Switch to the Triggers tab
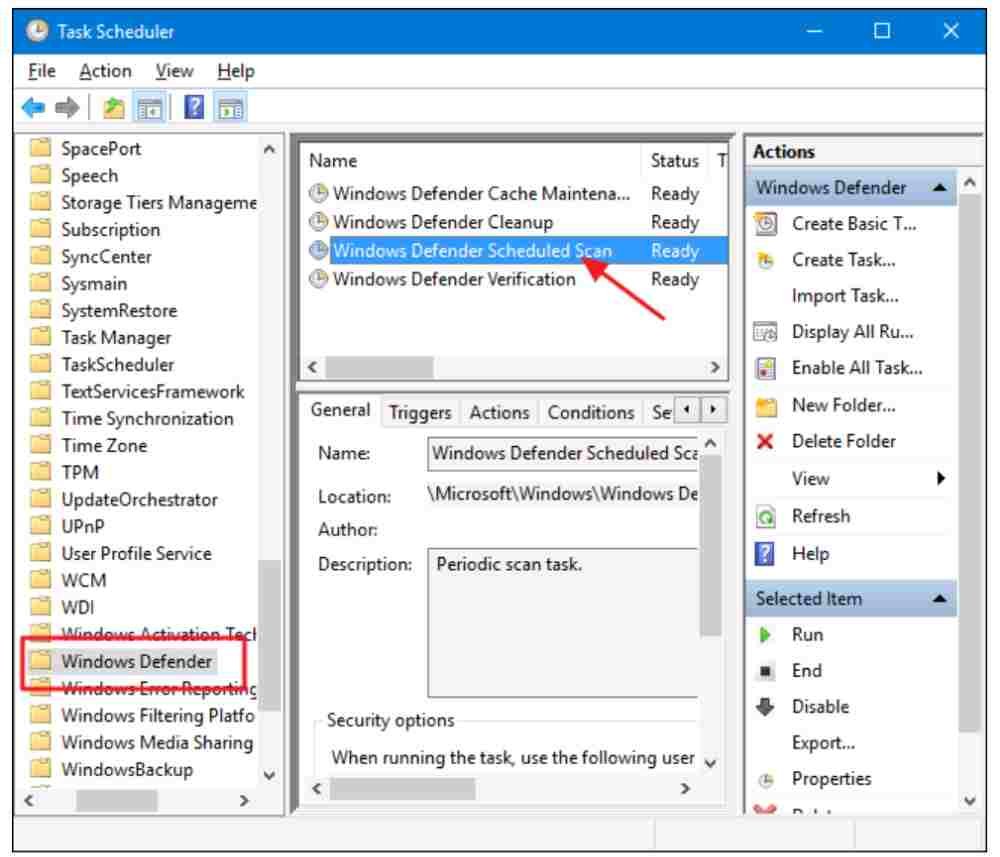1000x857 pixels. 420,413
